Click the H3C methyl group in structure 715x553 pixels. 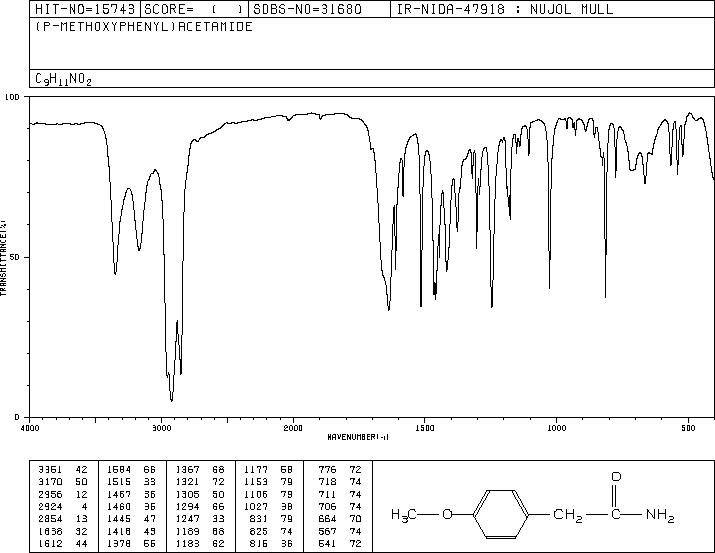[x=404, y=515]
